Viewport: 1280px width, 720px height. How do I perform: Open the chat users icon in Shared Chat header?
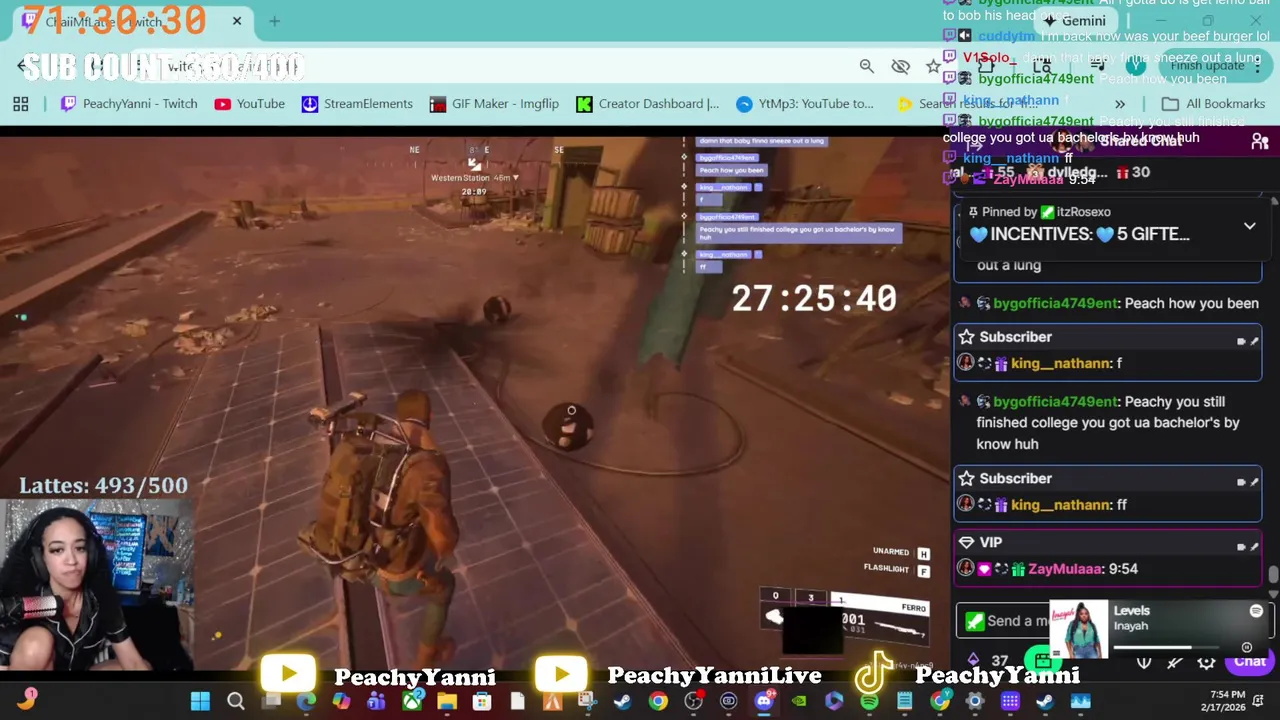(1260, 142)
